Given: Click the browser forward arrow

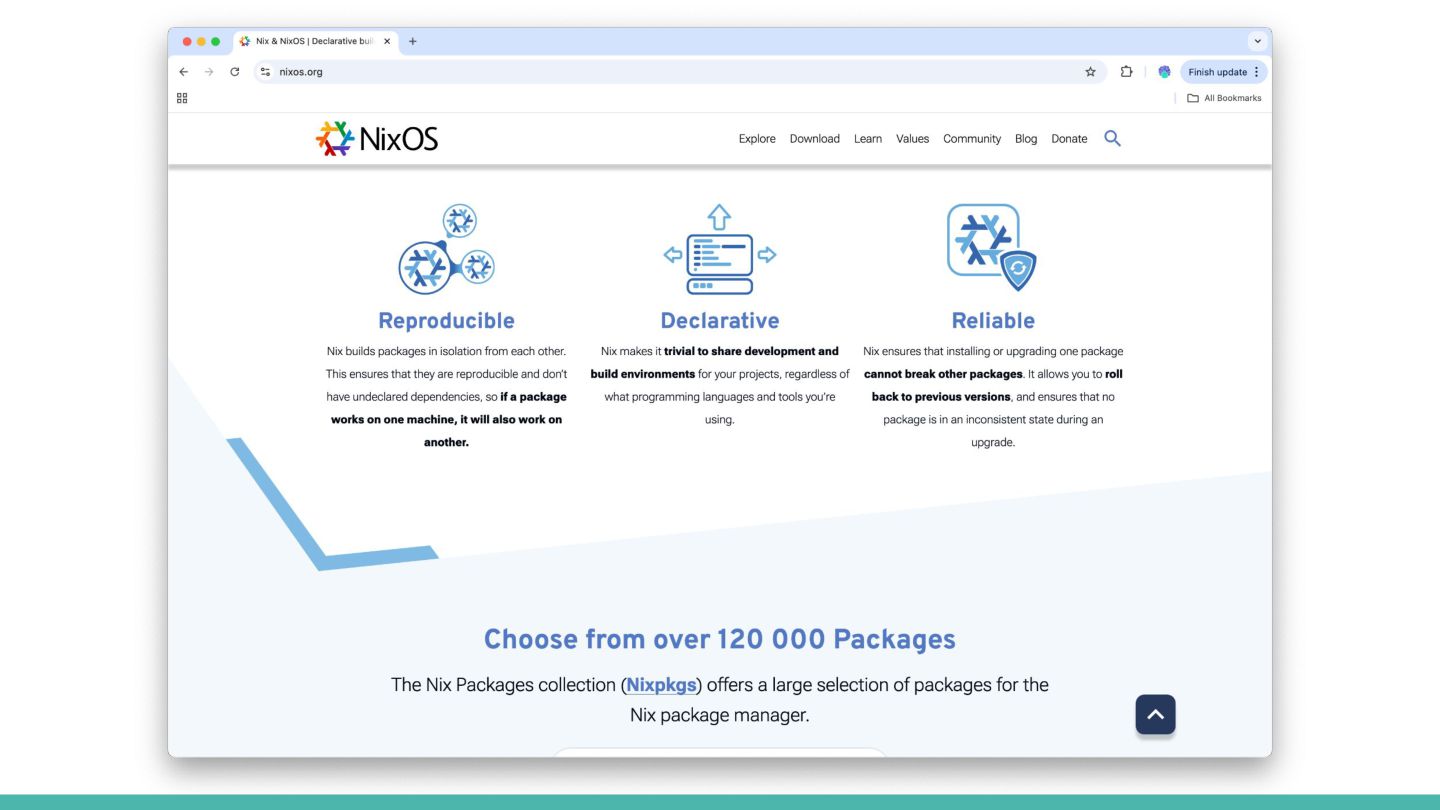Looking at the screenshot, I should tap(209, 72).
